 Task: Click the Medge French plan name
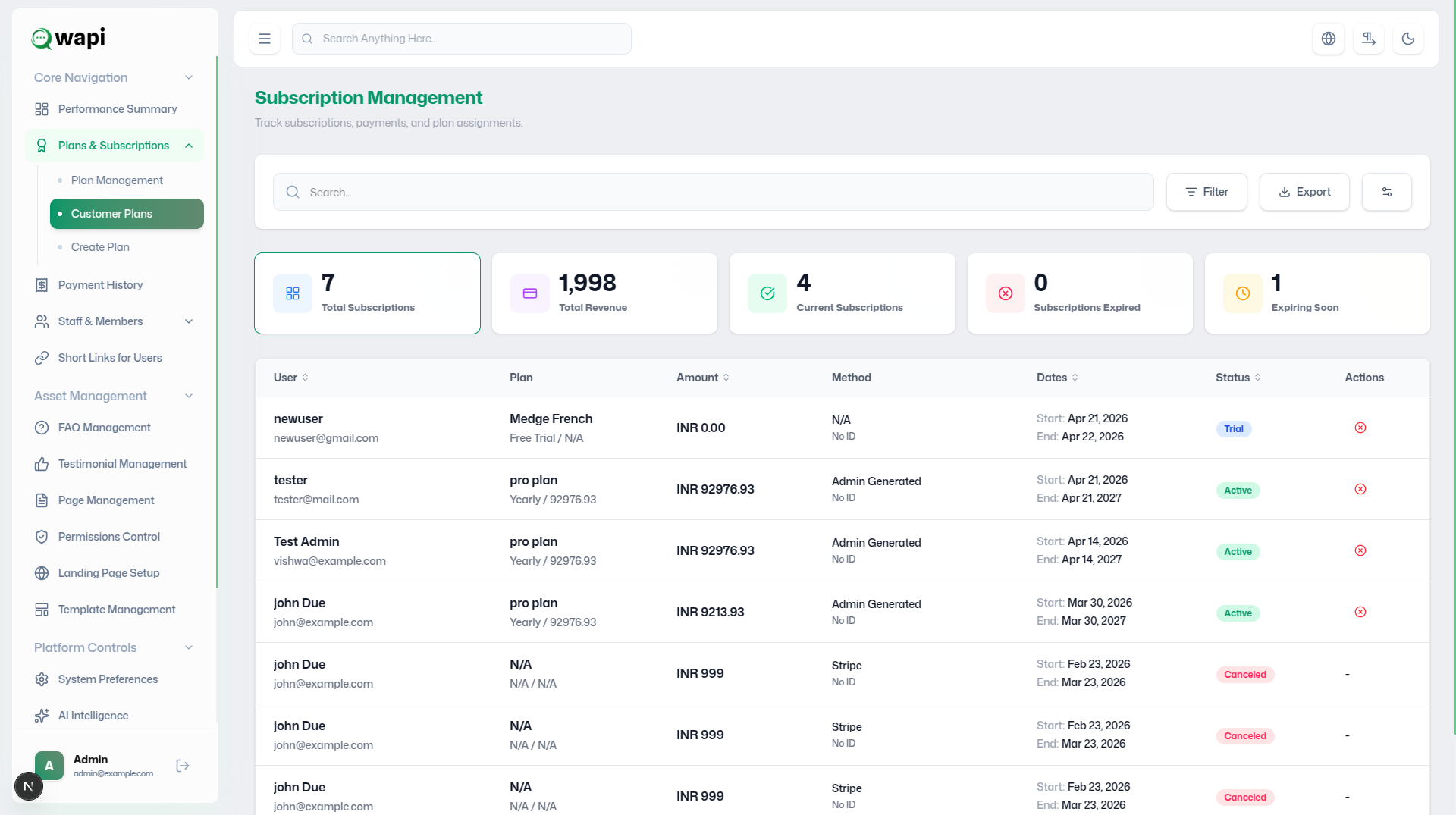[x=551, y=418]
